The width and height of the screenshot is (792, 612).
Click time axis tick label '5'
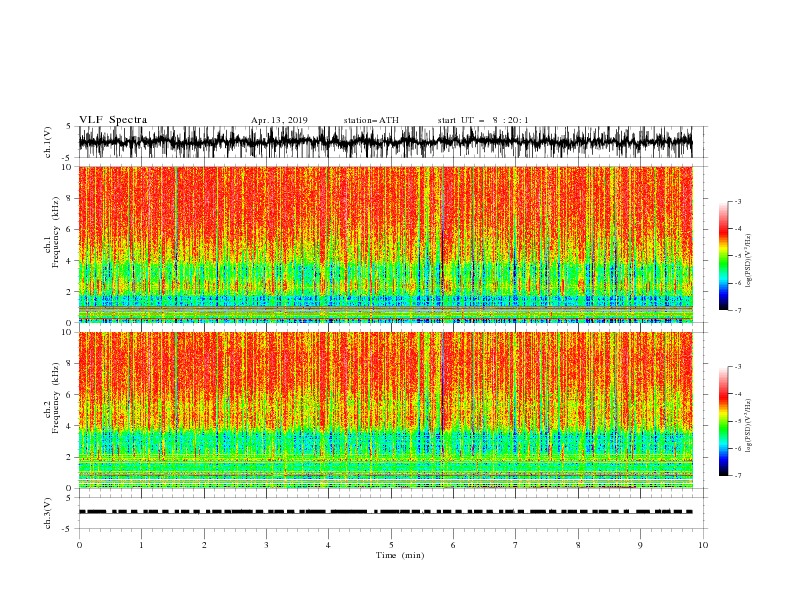click(391, 545)
